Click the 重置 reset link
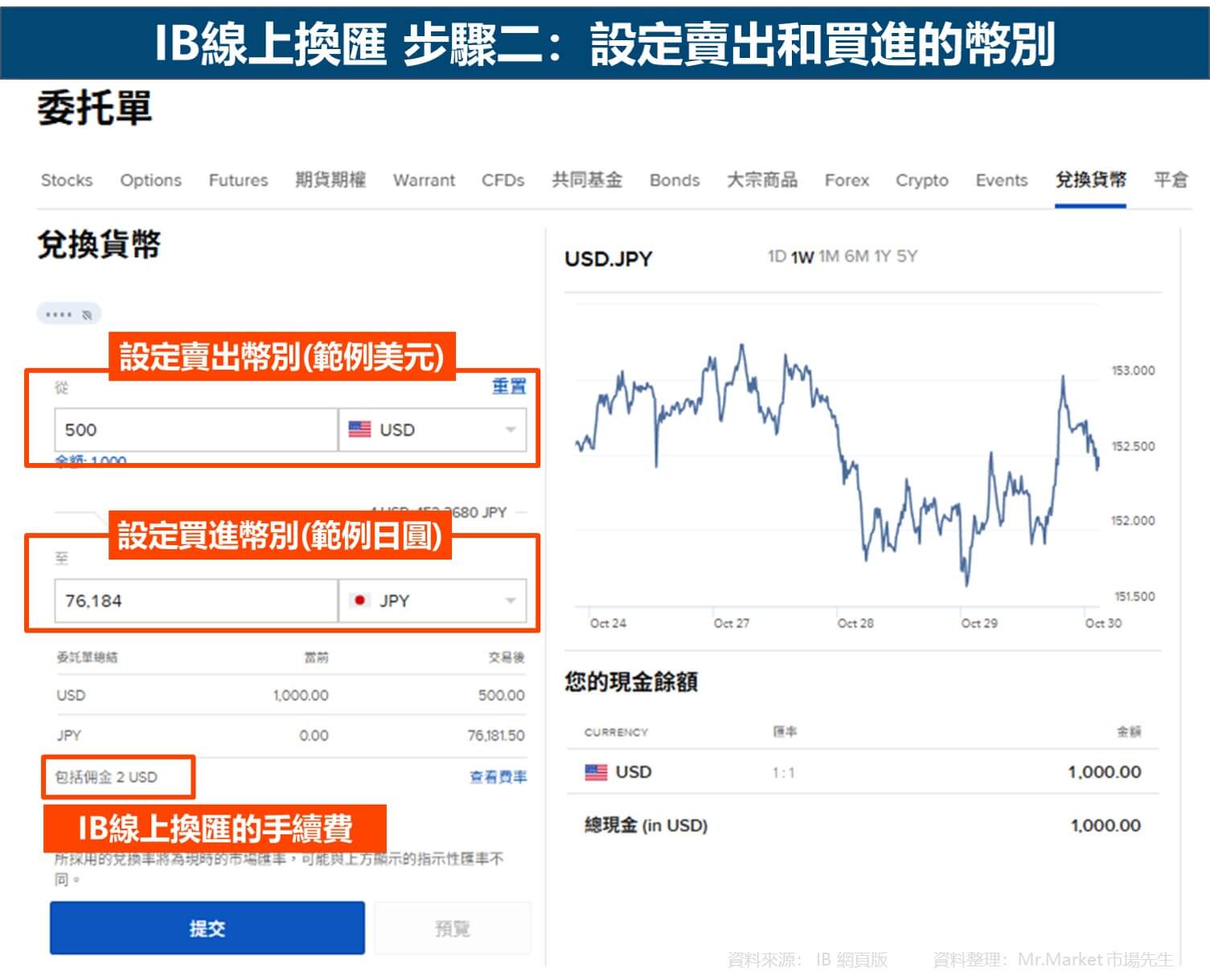The image size is (1210, 980). 509,387
